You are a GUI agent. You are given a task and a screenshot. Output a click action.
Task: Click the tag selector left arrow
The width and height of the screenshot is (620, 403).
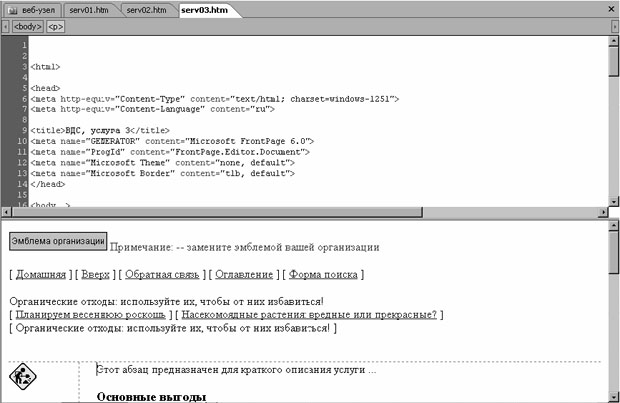click(x=6, y=26)
